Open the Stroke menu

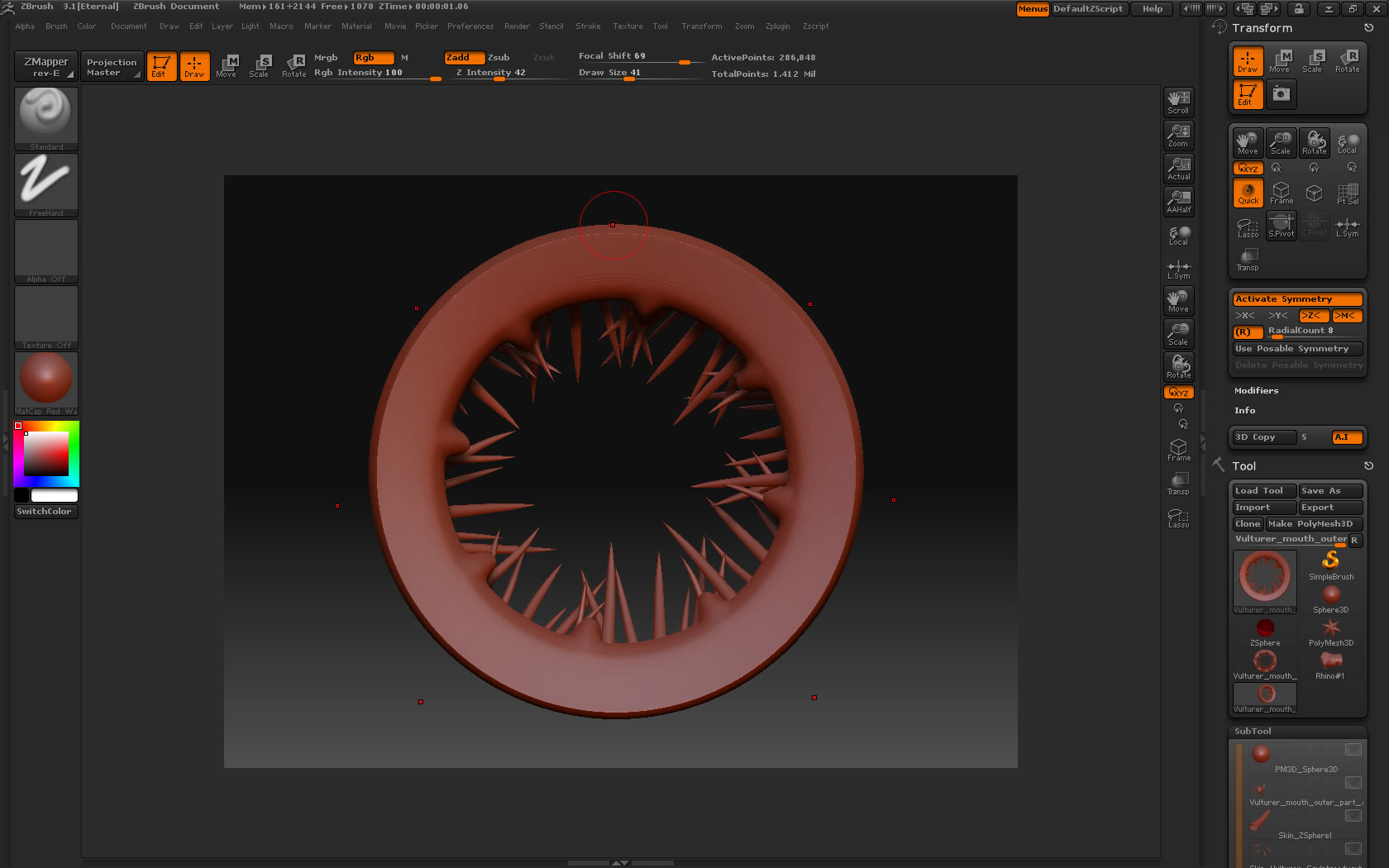(x=588, y=26)
